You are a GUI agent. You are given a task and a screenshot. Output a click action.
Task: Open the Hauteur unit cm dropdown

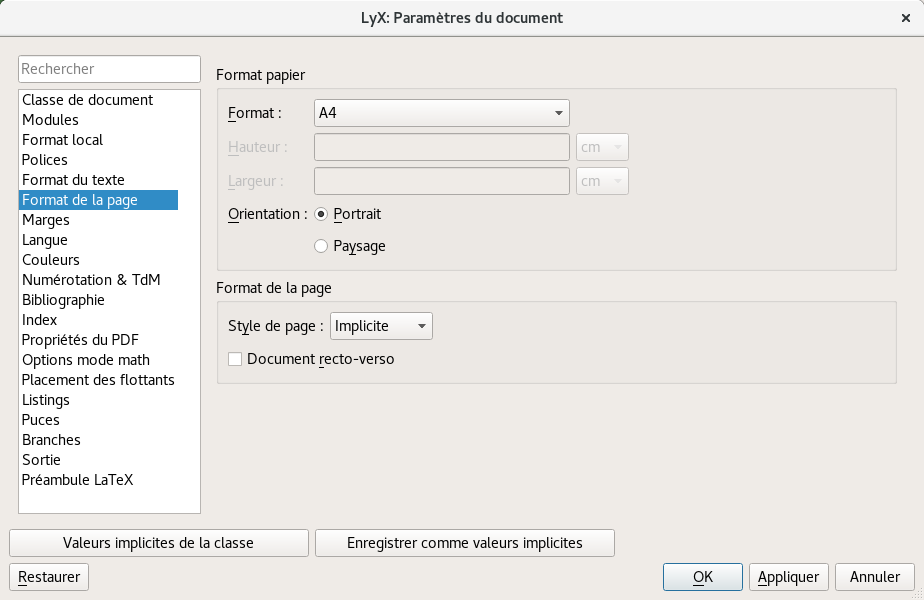pyautogui.click(x=602, y=147)
